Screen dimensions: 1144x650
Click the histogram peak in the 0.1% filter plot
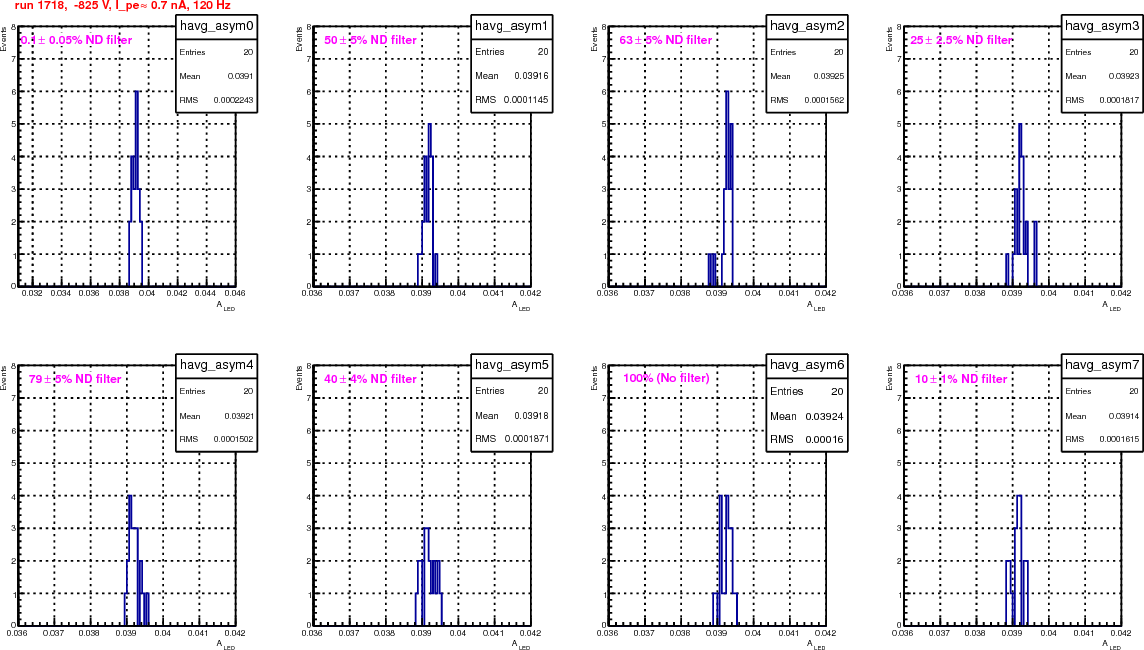click(136, 92)
